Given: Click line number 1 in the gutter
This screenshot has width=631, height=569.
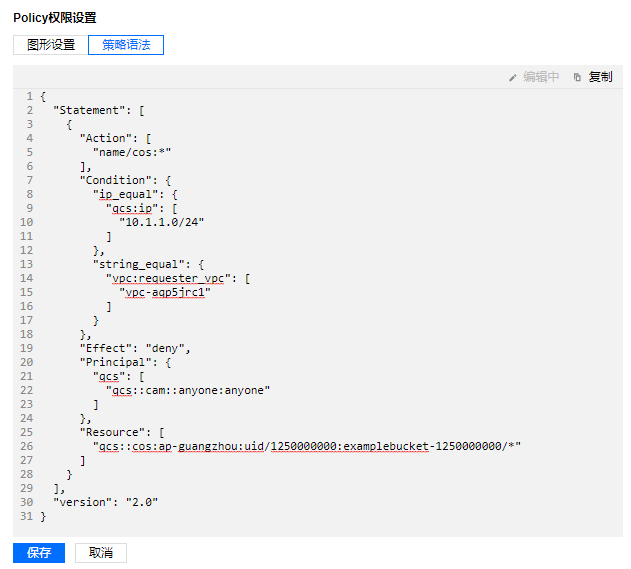Looking at the screenshot, I should pos(30,97).
